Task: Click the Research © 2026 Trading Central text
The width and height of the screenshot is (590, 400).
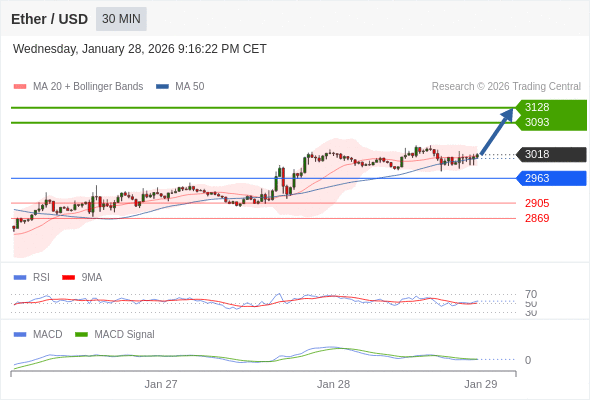Action: (506, 87)
